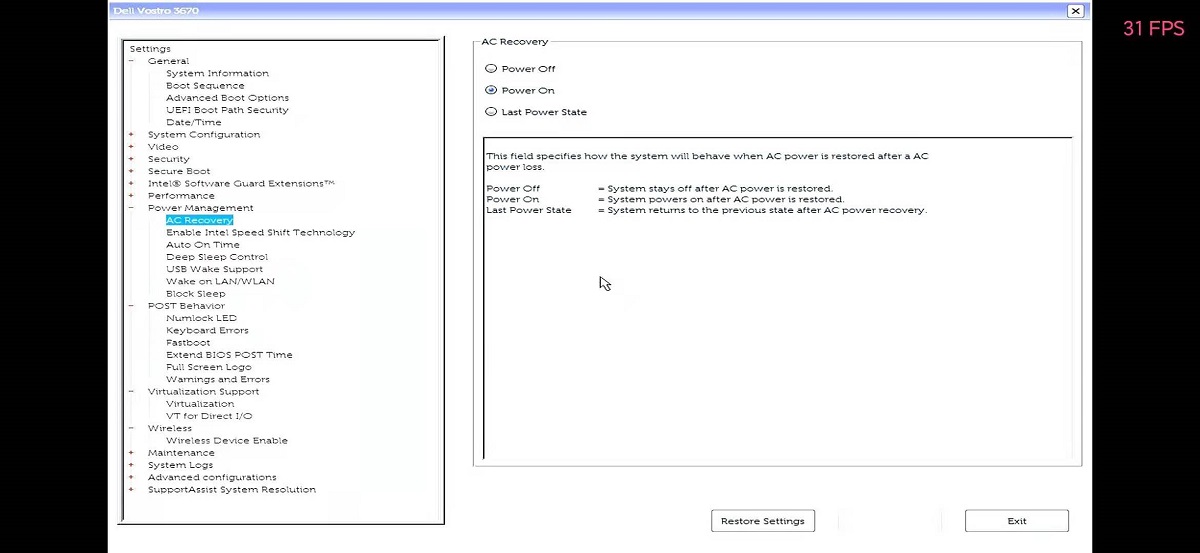Screen dimensions: 1200x553
Task: Click the Restore Settings button
Action: point(763,521)
